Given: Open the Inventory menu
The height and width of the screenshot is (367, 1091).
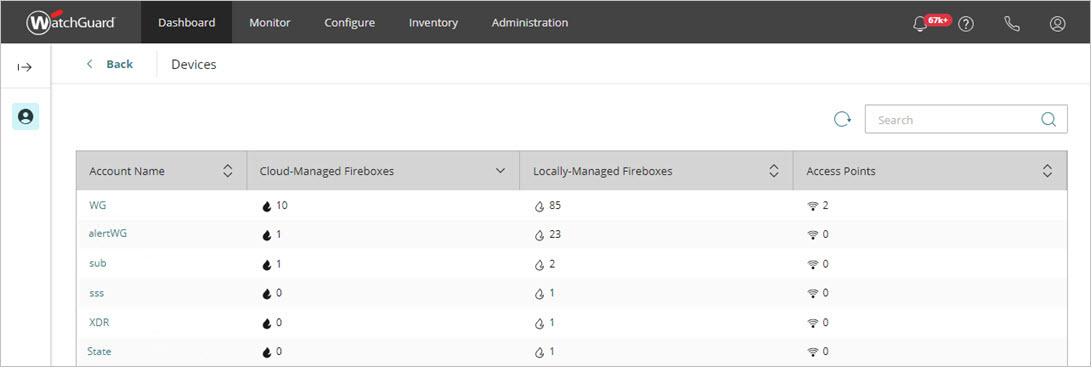Looking at the screenshot, I should point(433,22).
